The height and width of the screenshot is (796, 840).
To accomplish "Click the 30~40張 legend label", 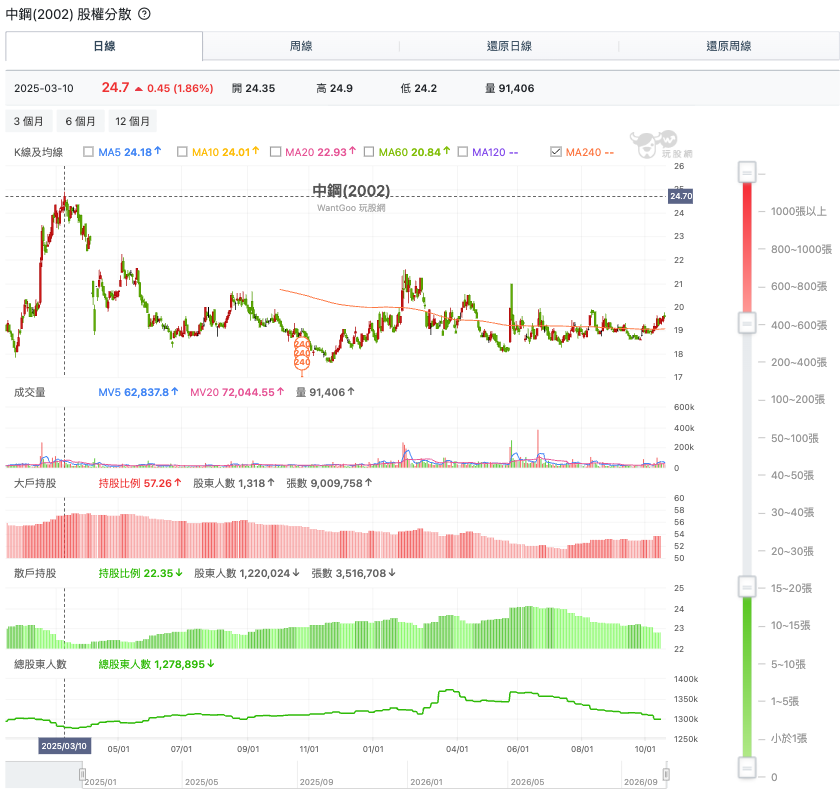I will (x=792, y=513).
